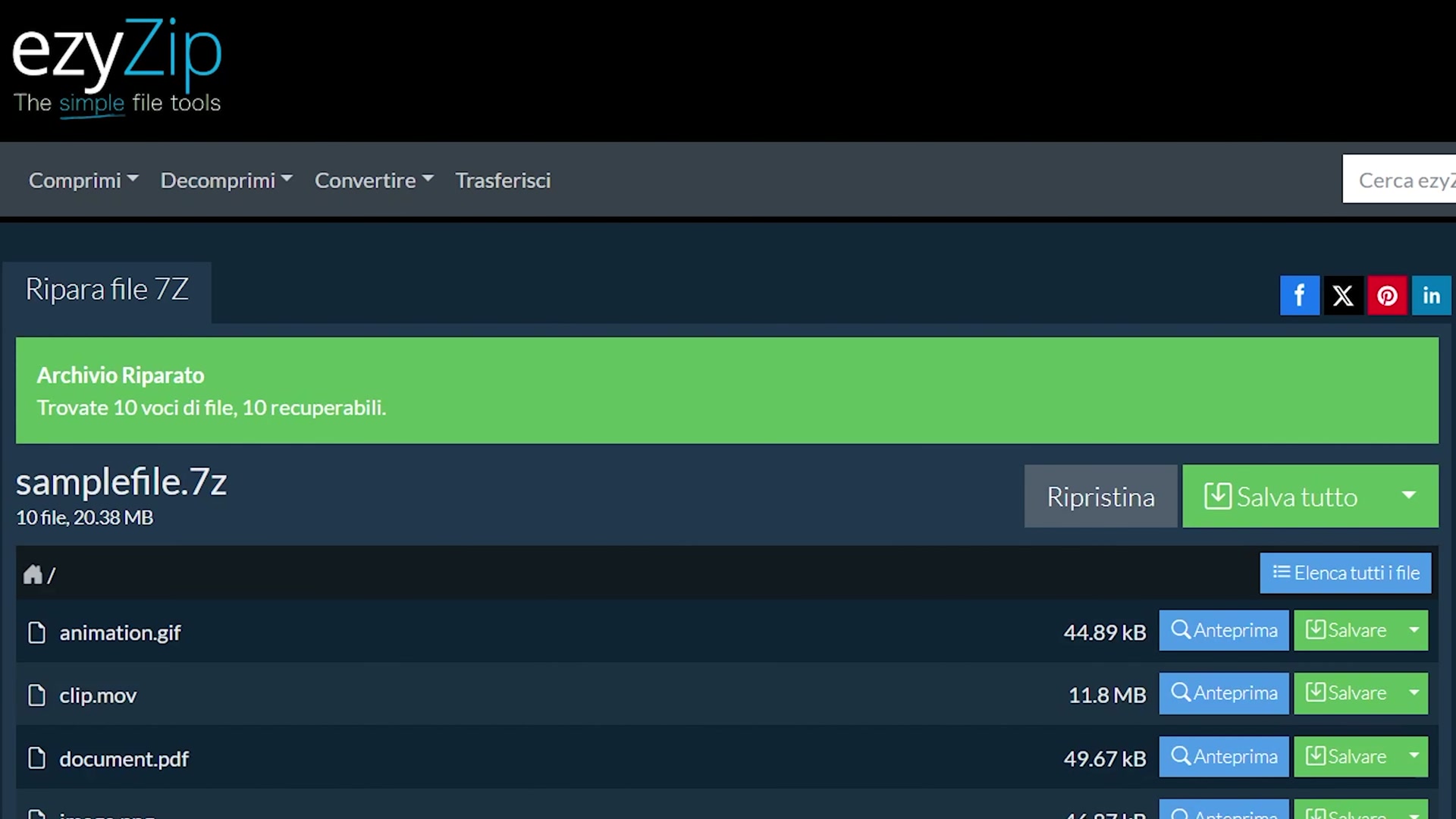Click the Pinterest share icon
The width and height of the screenshot is (1456, 819).
click(x=1387, y=296)
